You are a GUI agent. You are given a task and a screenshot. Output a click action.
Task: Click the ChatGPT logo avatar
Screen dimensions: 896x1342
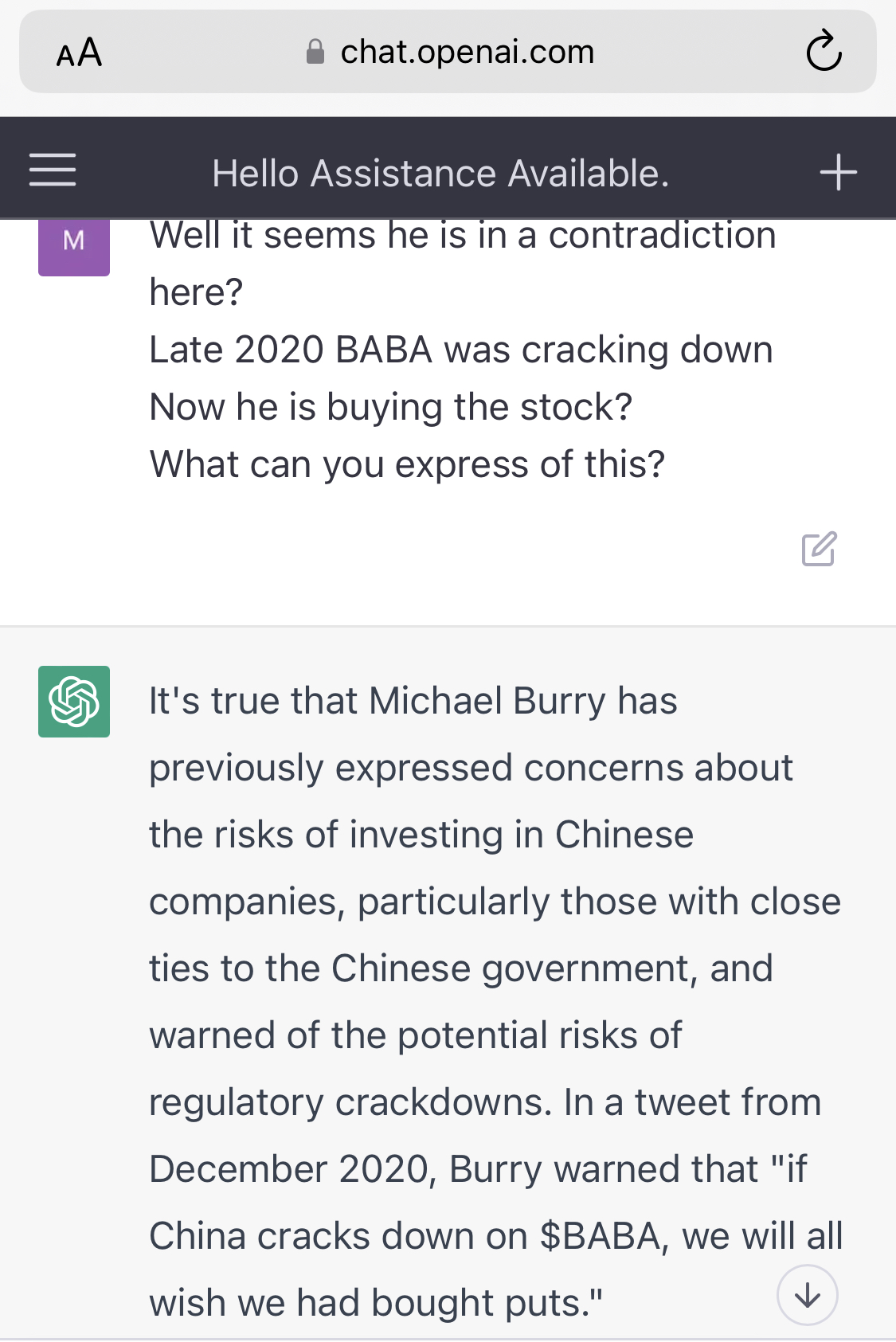coord(74,702)
